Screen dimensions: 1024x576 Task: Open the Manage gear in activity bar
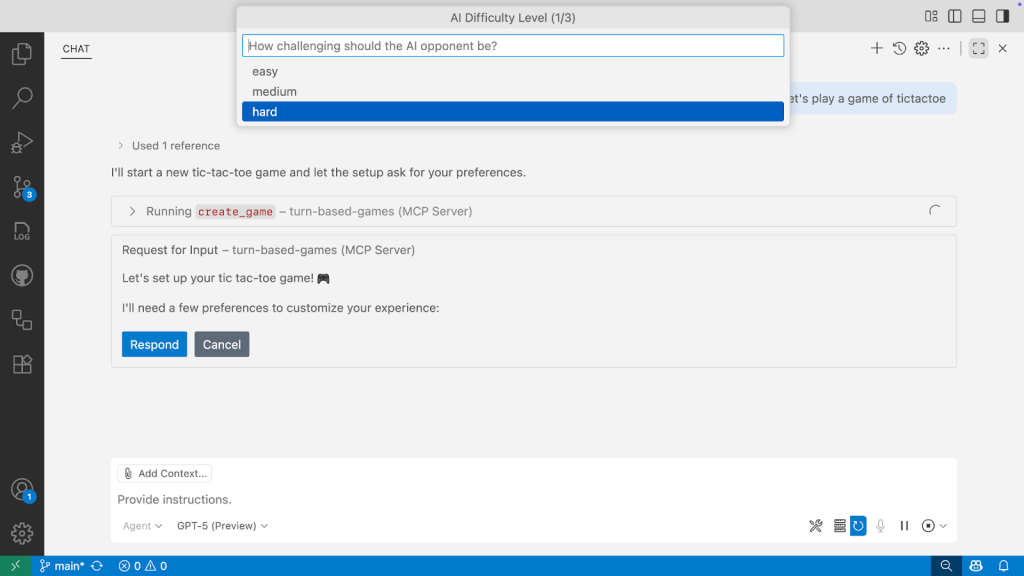point(22,534)
